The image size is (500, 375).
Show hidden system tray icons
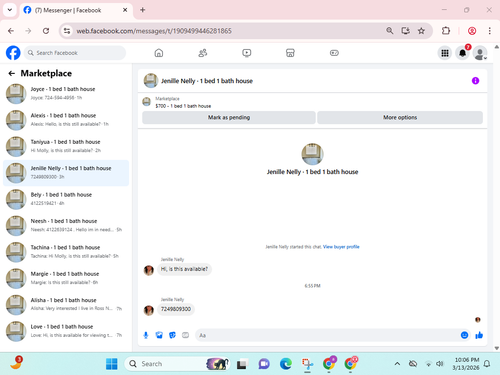point(397,364)
